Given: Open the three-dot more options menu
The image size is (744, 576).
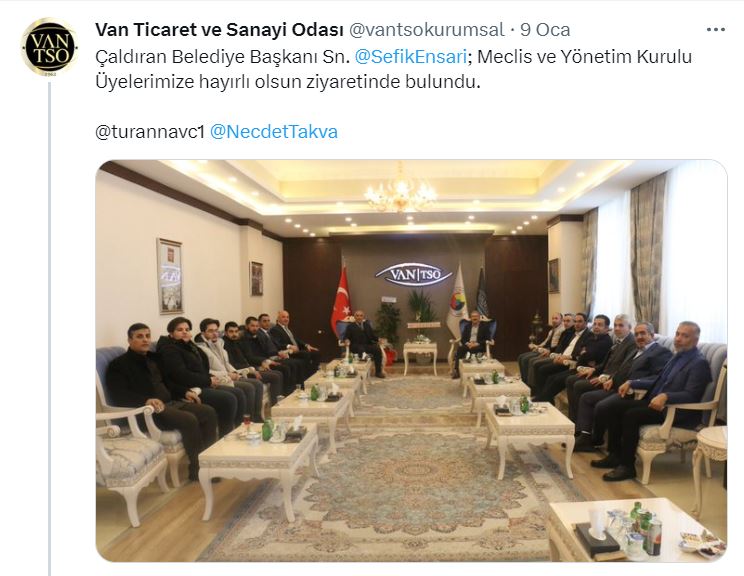Looking at the screenshot, I should pyautogui.click(x=716, y=30).
